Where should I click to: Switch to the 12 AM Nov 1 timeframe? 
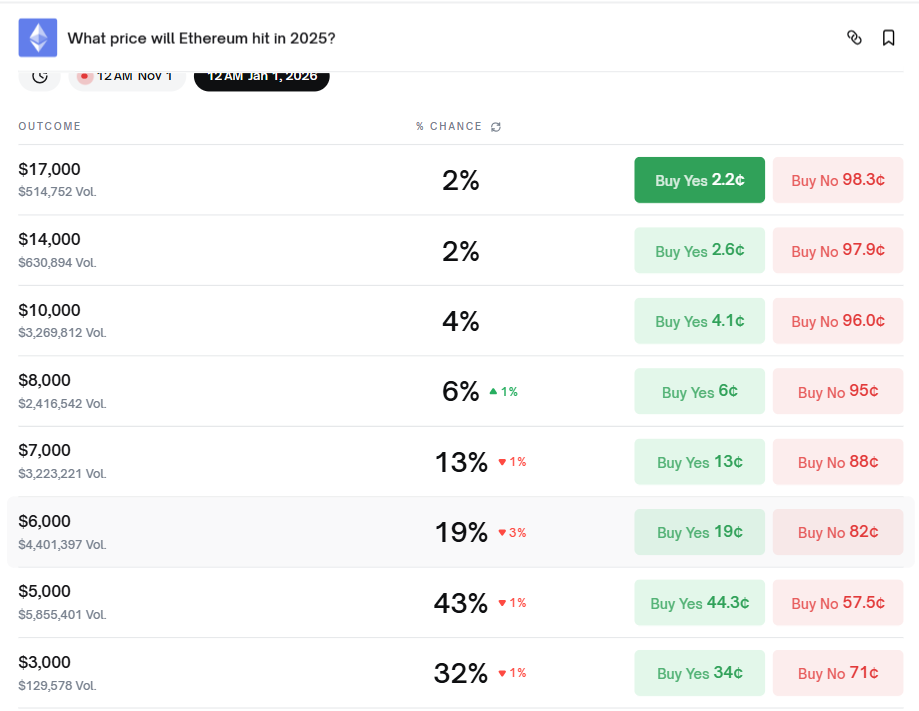(126, 74)
